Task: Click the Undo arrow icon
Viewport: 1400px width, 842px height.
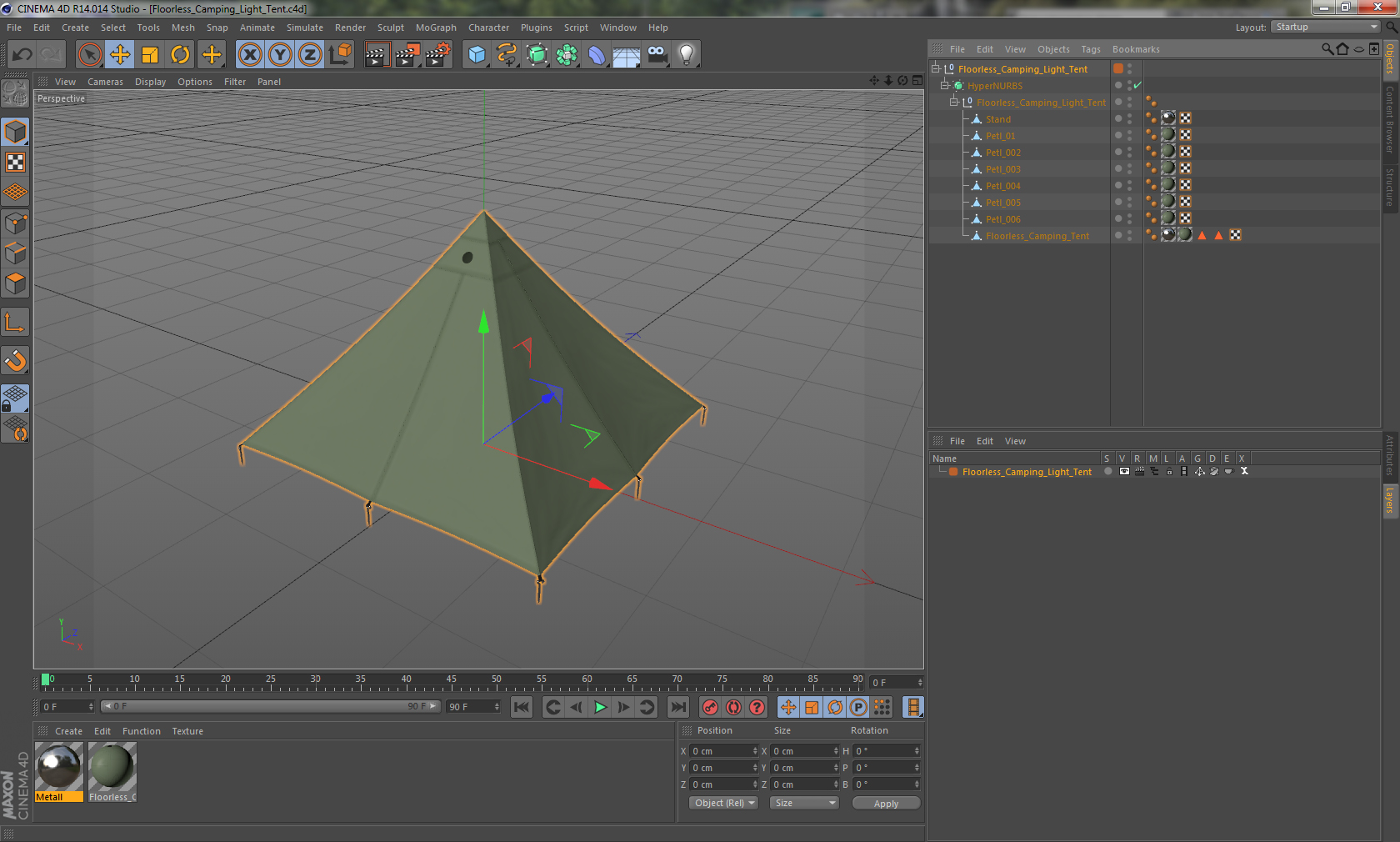Action: pos(22,55)
